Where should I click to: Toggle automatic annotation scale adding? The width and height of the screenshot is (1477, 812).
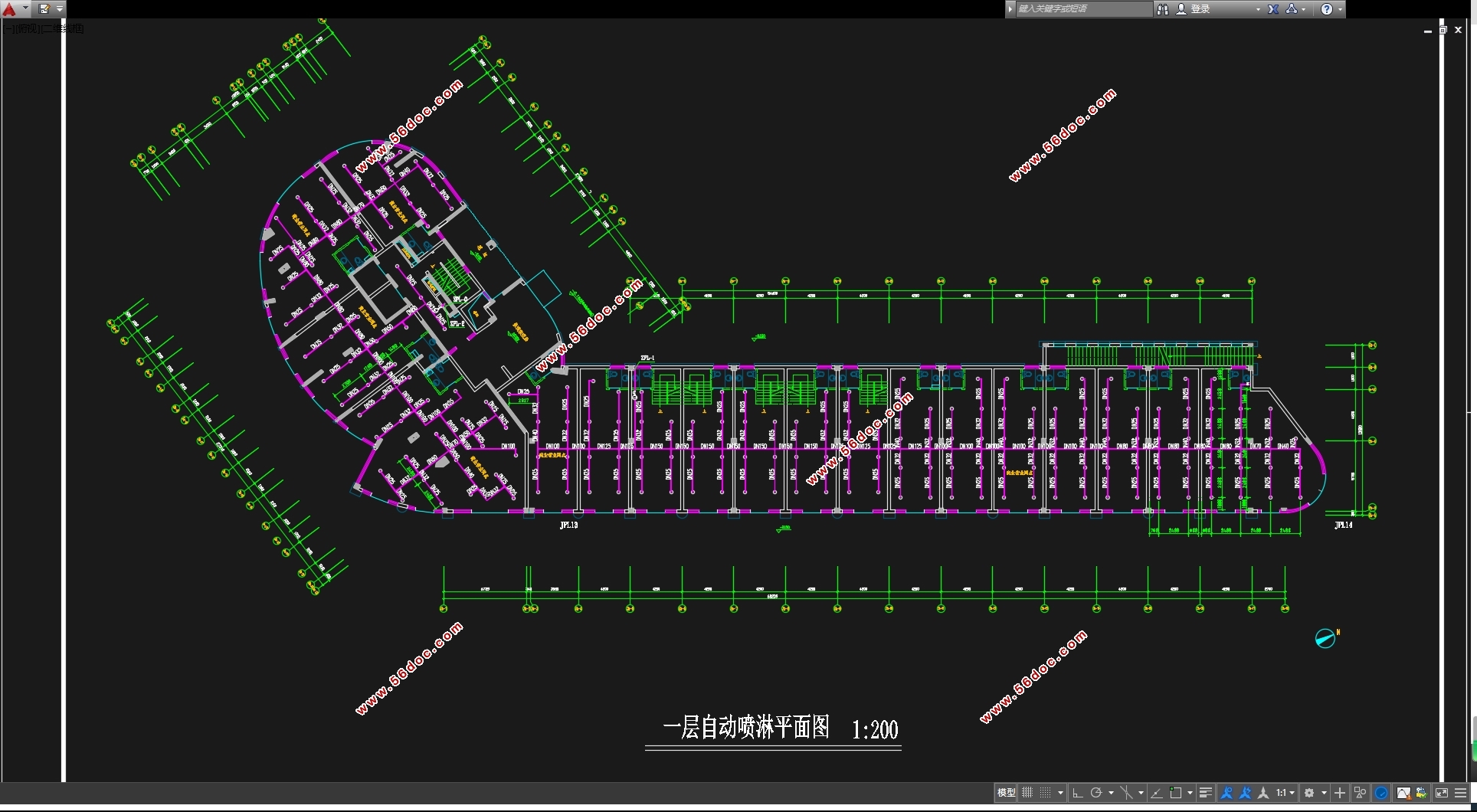click(x=1245, y=793)
